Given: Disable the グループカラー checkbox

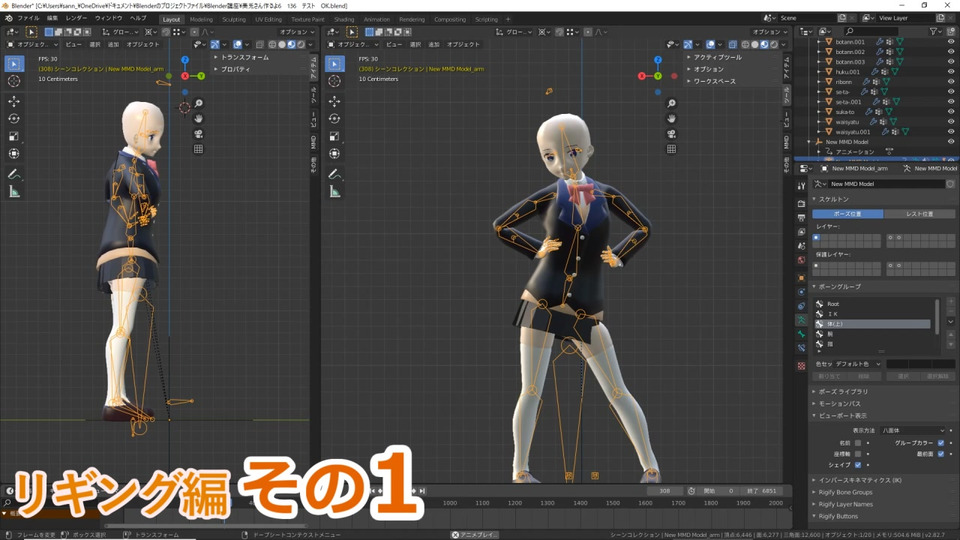Looking at the screenshot, I should click(941, 442).
